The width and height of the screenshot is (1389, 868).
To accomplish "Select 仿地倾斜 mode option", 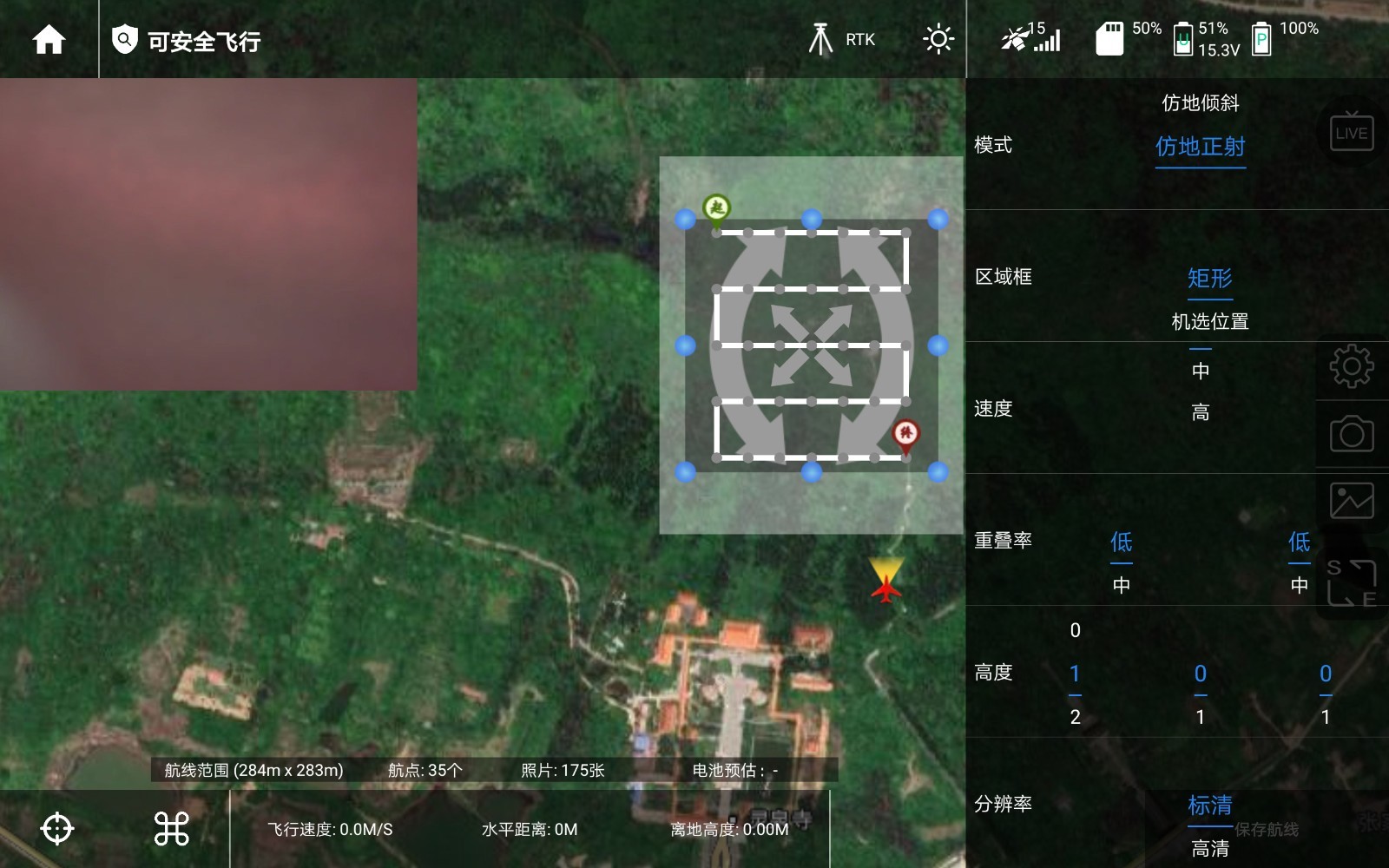I will [1200, 103].
